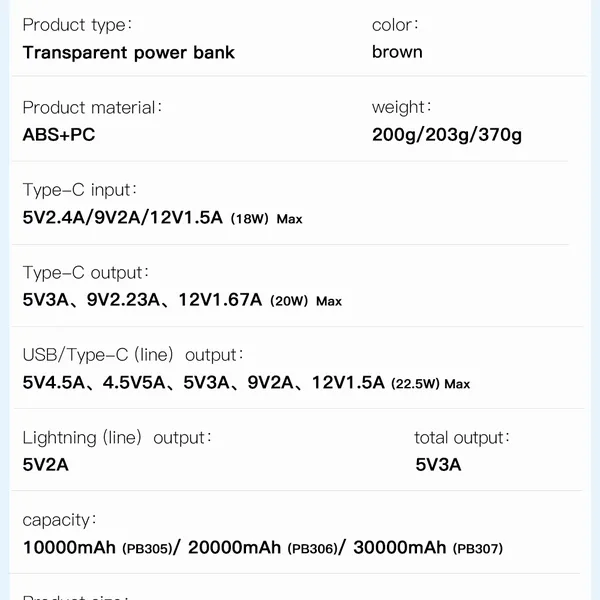Image resolution: width=600 pixels, height=600 pixels.
Task: Click the "USB/Type-C (line) output:" label
Action: tap(133, 355)
